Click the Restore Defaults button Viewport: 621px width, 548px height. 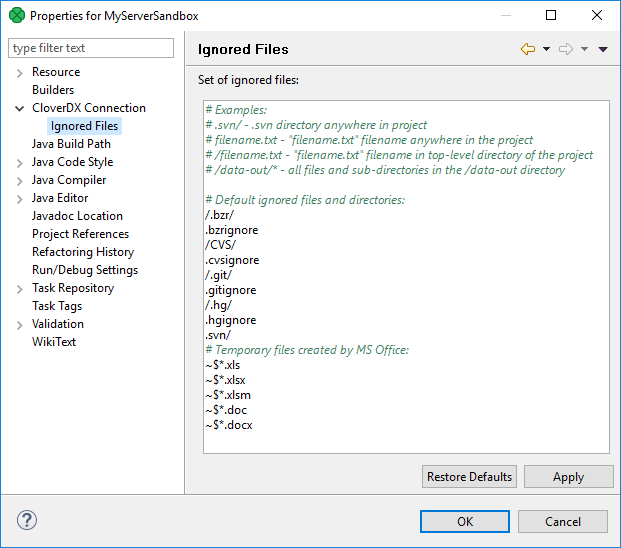point(470,477)
